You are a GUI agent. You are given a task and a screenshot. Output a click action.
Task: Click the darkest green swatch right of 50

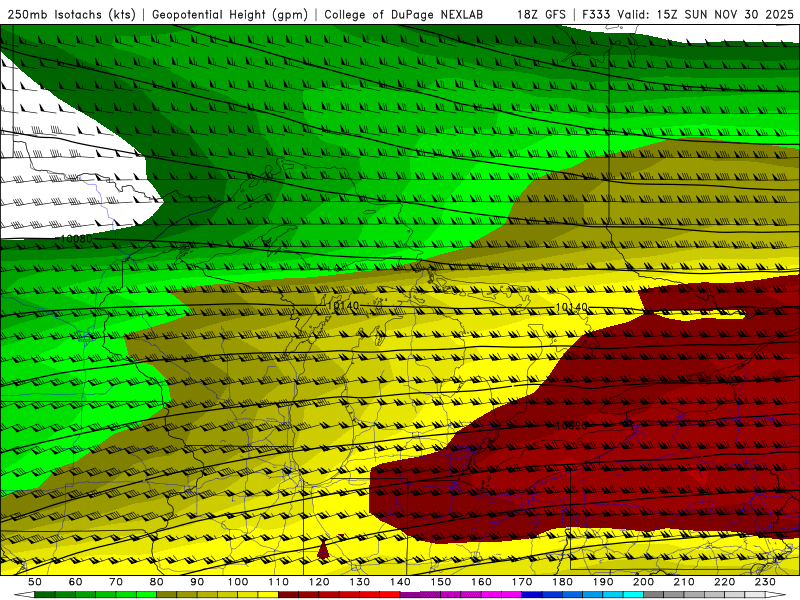tap(45, 595)
